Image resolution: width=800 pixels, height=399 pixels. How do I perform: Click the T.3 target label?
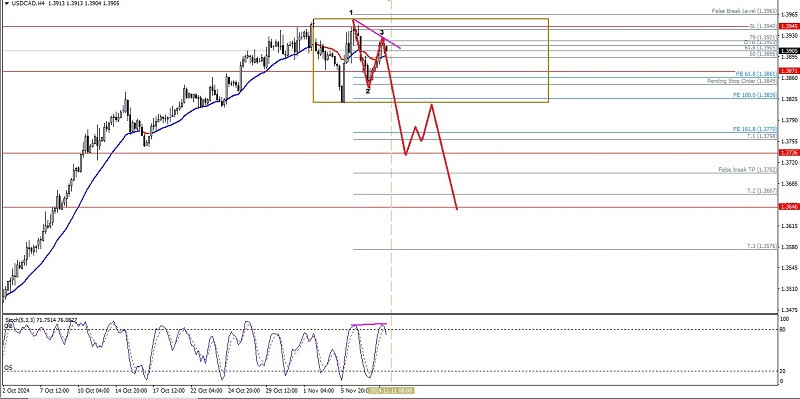pyautogui.click(x=762, y=246)
